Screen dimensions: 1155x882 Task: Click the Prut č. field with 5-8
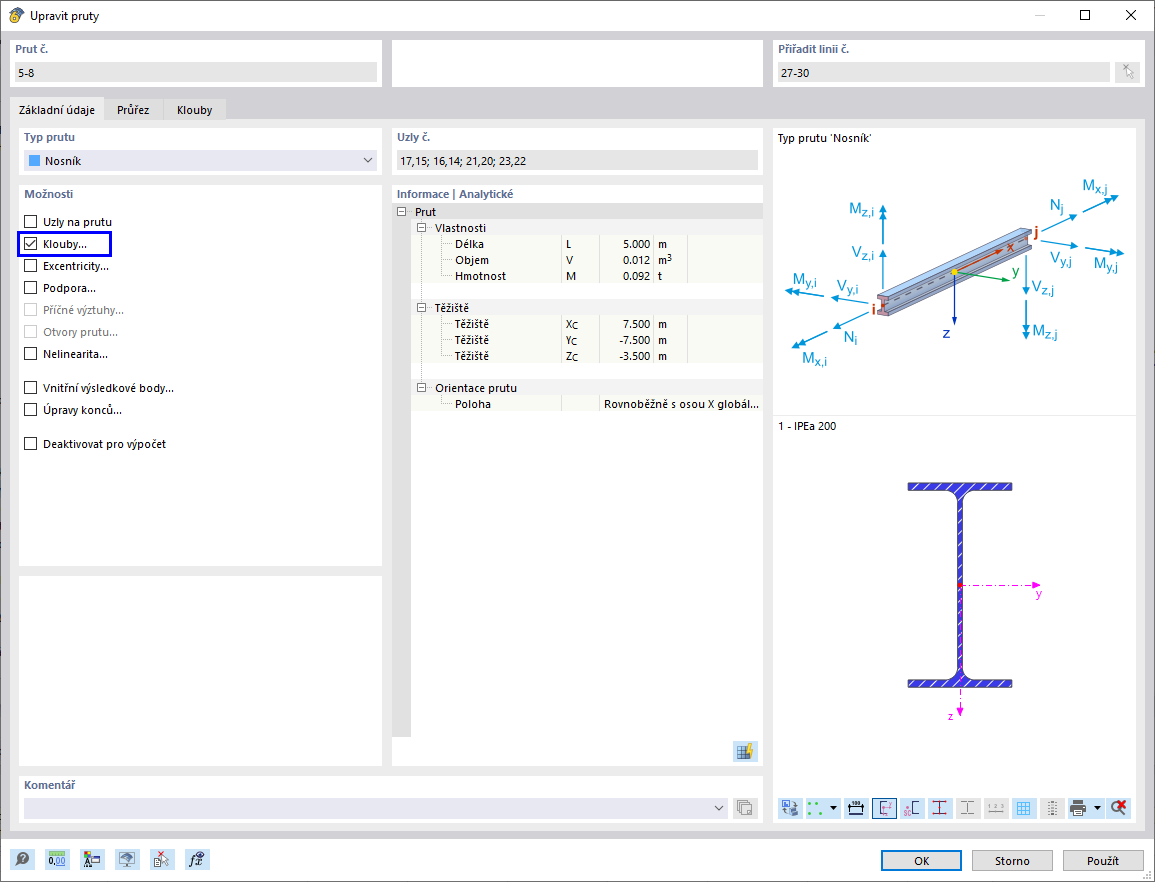195,72
